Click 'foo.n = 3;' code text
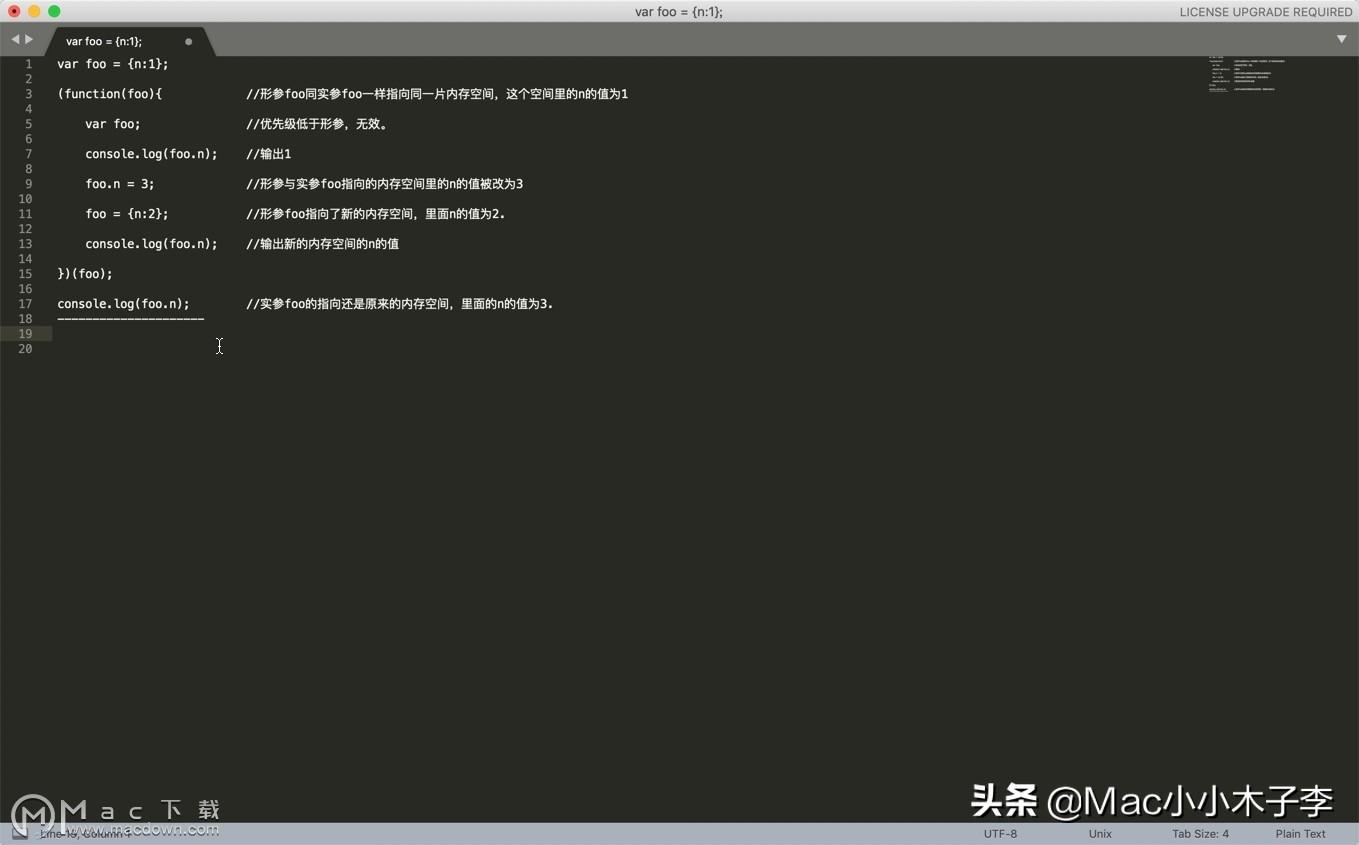1359x845 pixels. 120,184
